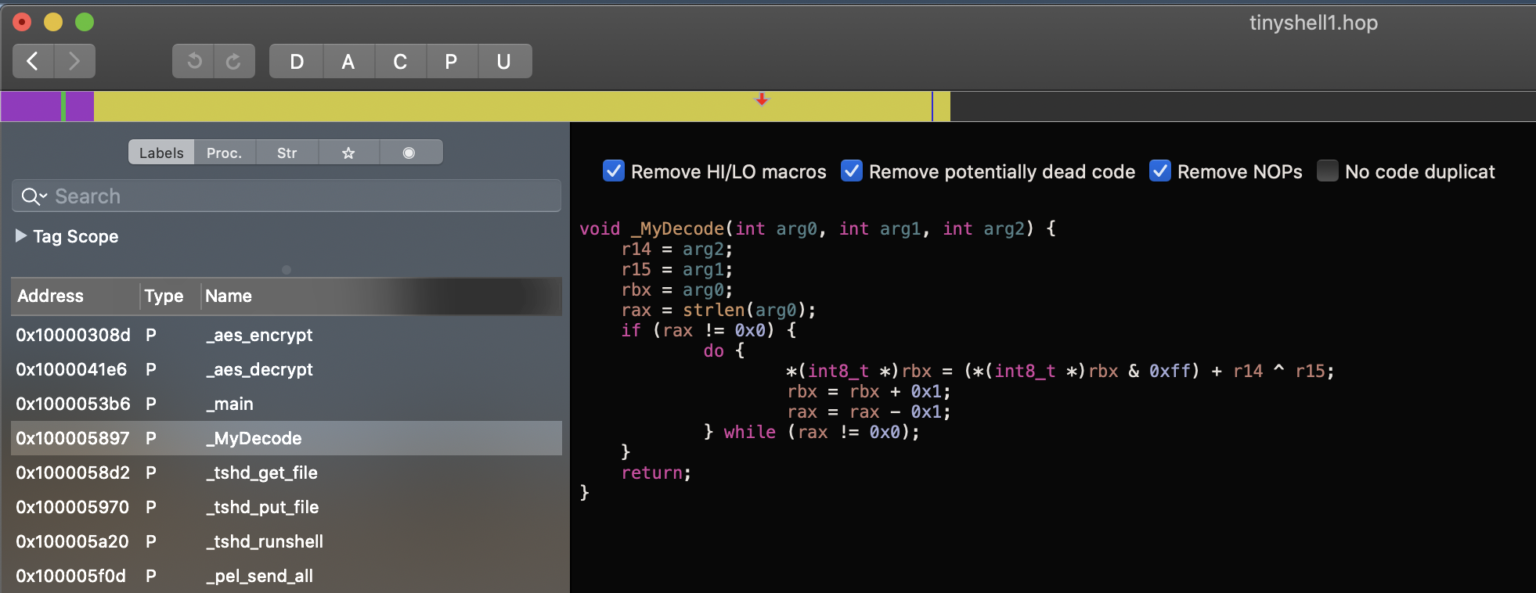Click the return statement in pseudocode
The width and height of the screenshot is (1536, 593).
tap(651, 472)
